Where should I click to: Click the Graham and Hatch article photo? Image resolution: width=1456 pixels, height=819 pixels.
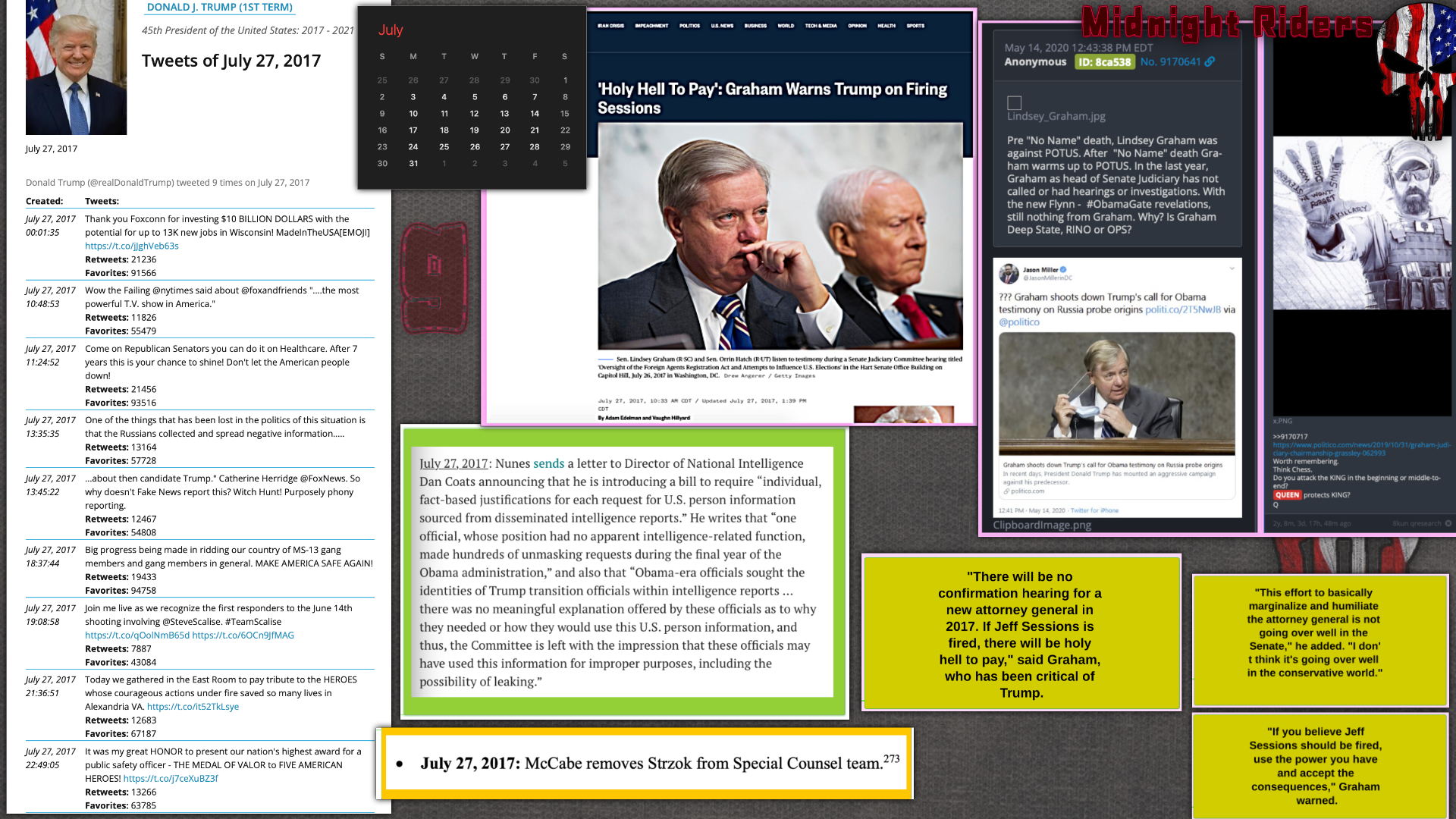tap(780, 237)
